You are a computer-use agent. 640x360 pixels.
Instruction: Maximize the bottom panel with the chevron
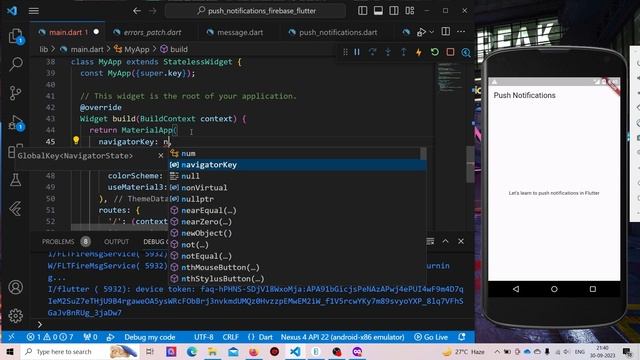[x=445, y=241]
